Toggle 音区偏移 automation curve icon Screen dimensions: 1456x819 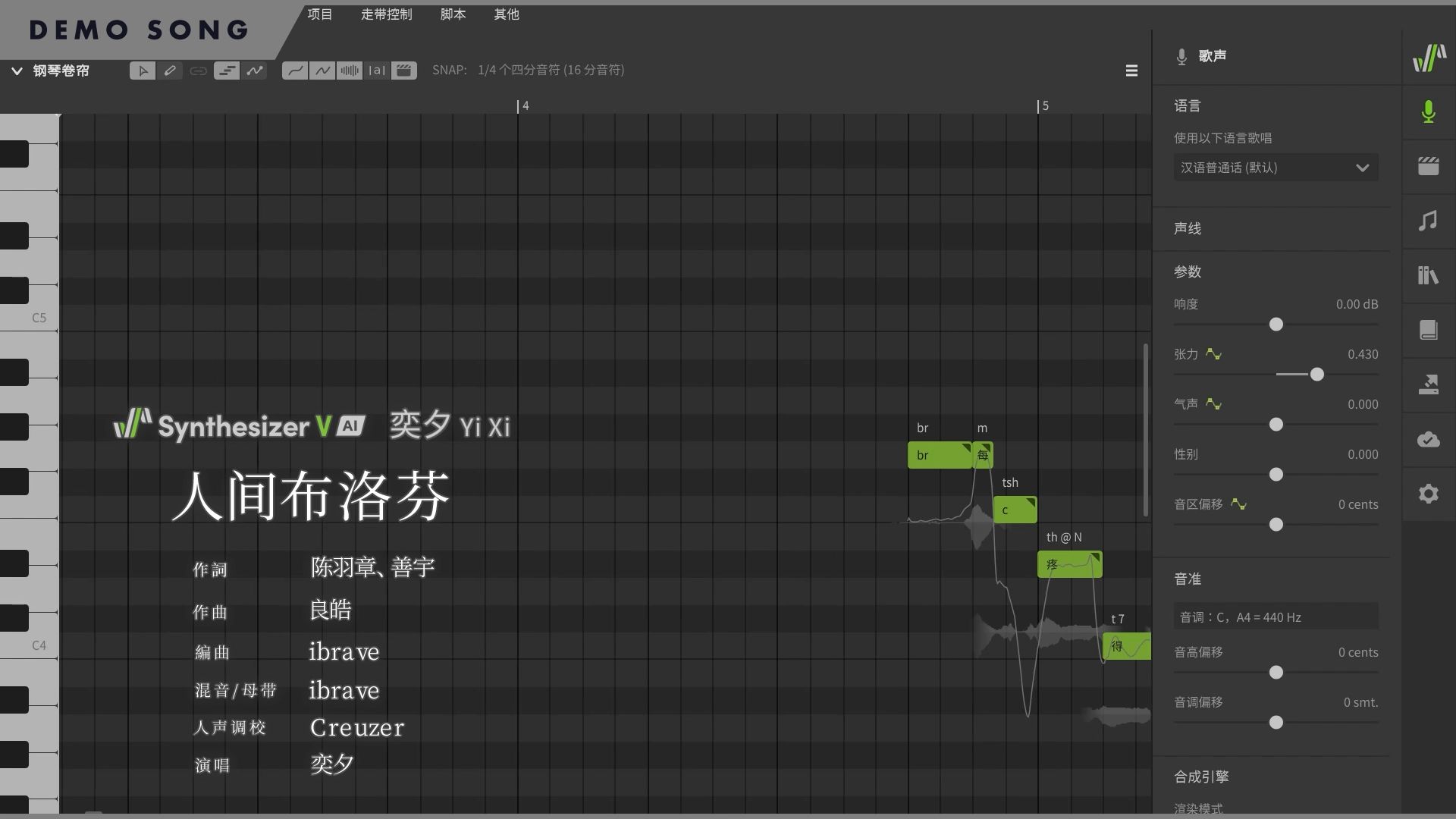(x=1238, y=504)
